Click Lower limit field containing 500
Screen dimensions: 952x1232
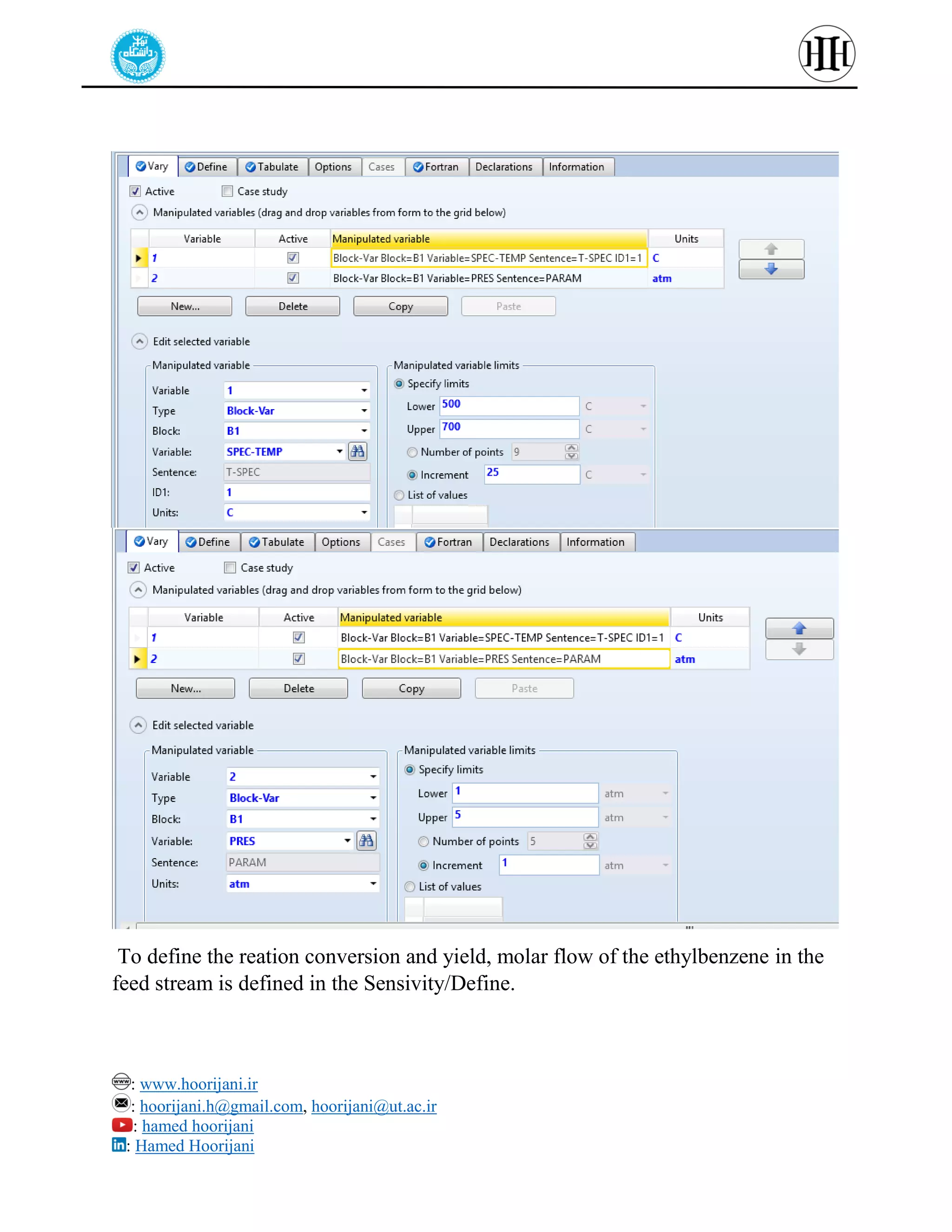(x=509, y=405)
